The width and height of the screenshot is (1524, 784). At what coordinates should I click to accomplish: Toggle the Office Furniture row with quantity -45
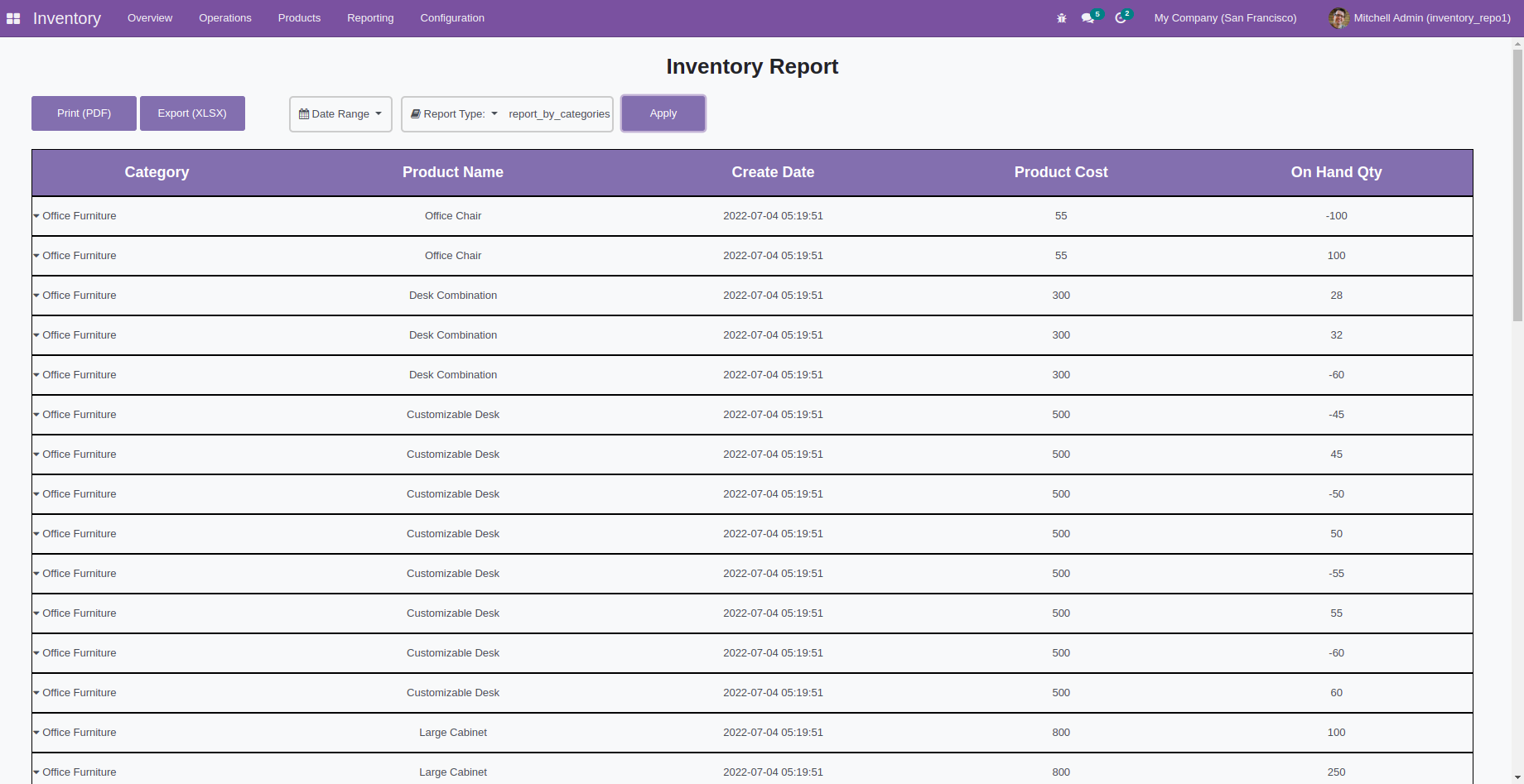click(36, 415)
